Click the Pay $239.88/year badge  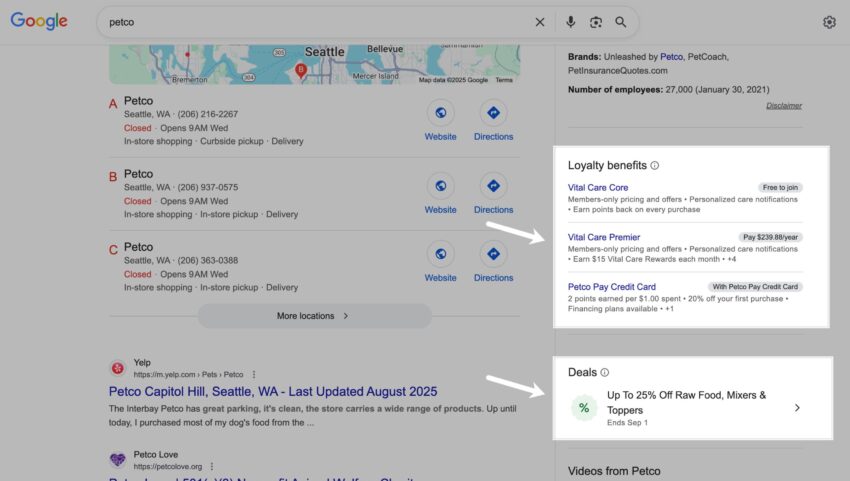pyautogui.click(x=770, y=237)
